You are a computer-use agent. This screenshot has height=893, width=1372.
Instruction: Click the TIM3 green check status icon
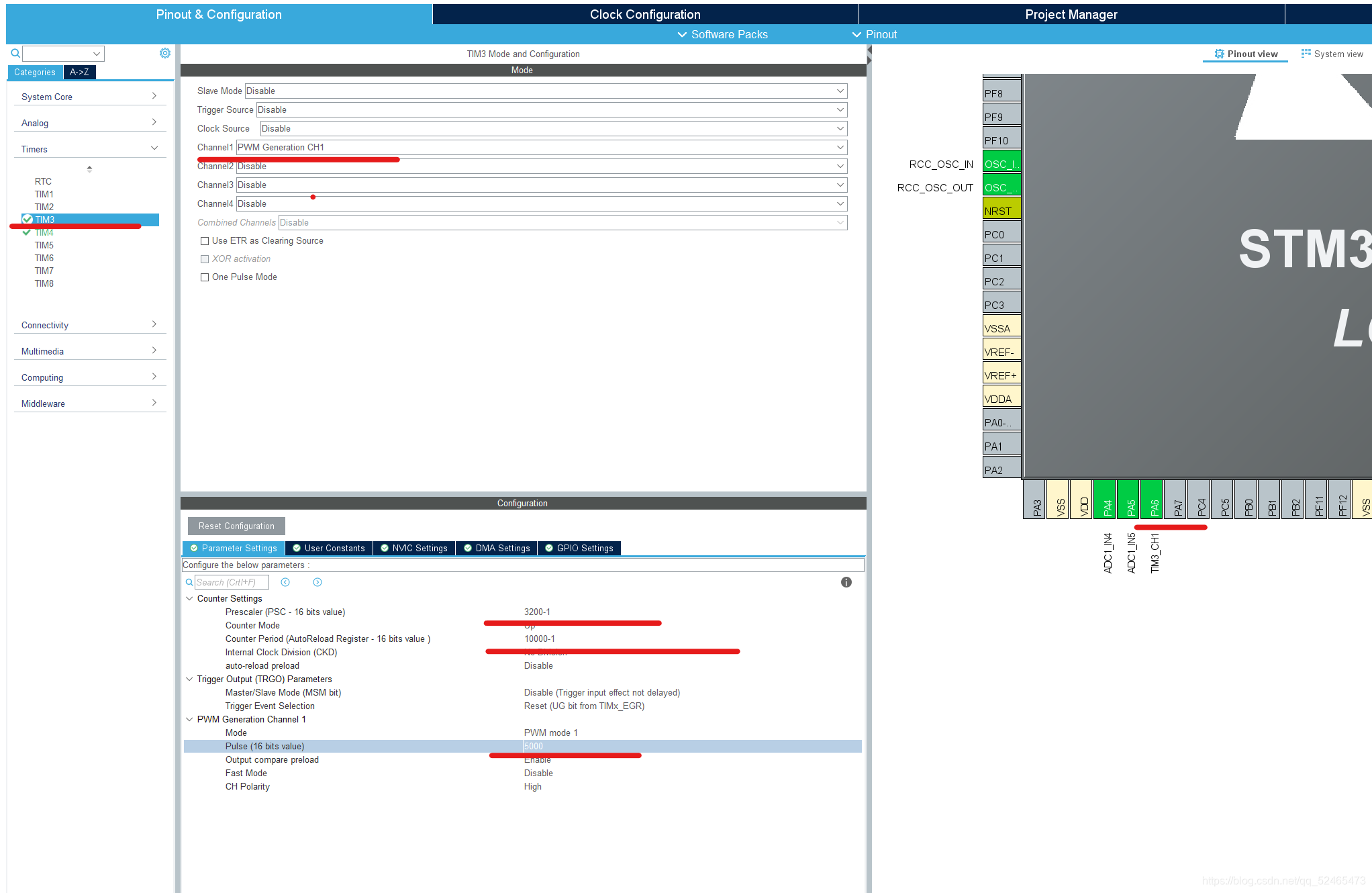pyautogui.click(x=28, y=220)
